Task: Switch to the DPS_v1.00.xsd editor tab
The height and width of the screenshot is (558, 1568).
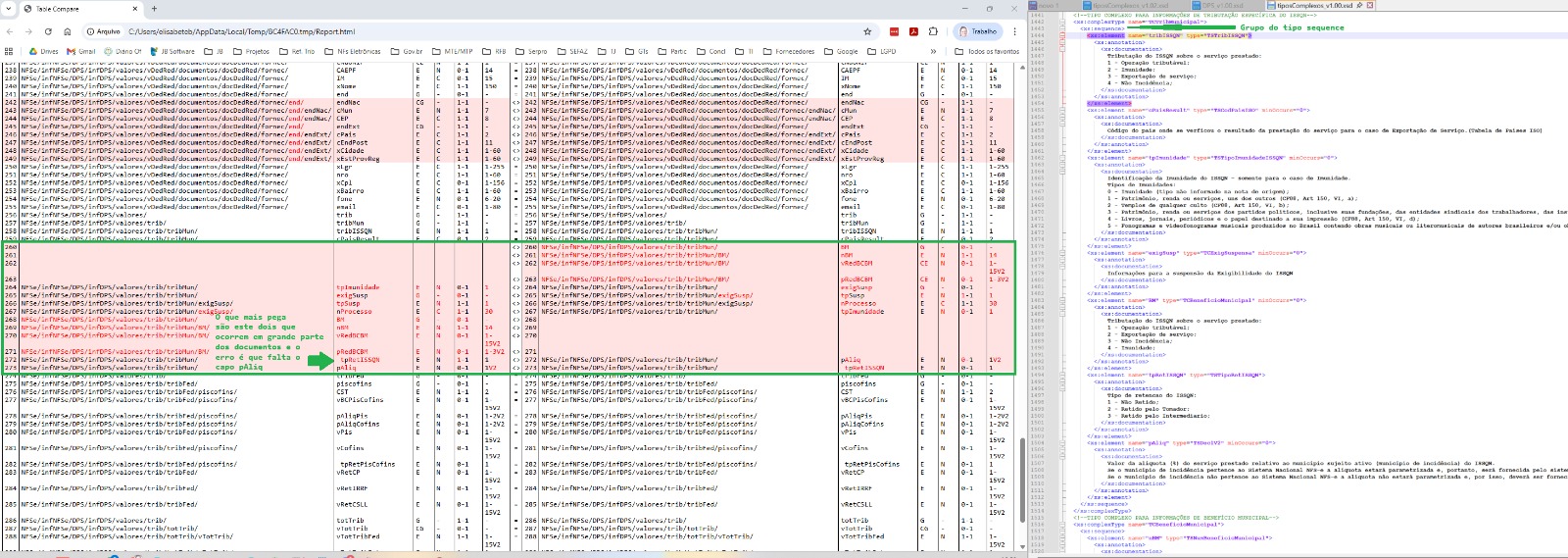Action: coord(1220,6)
